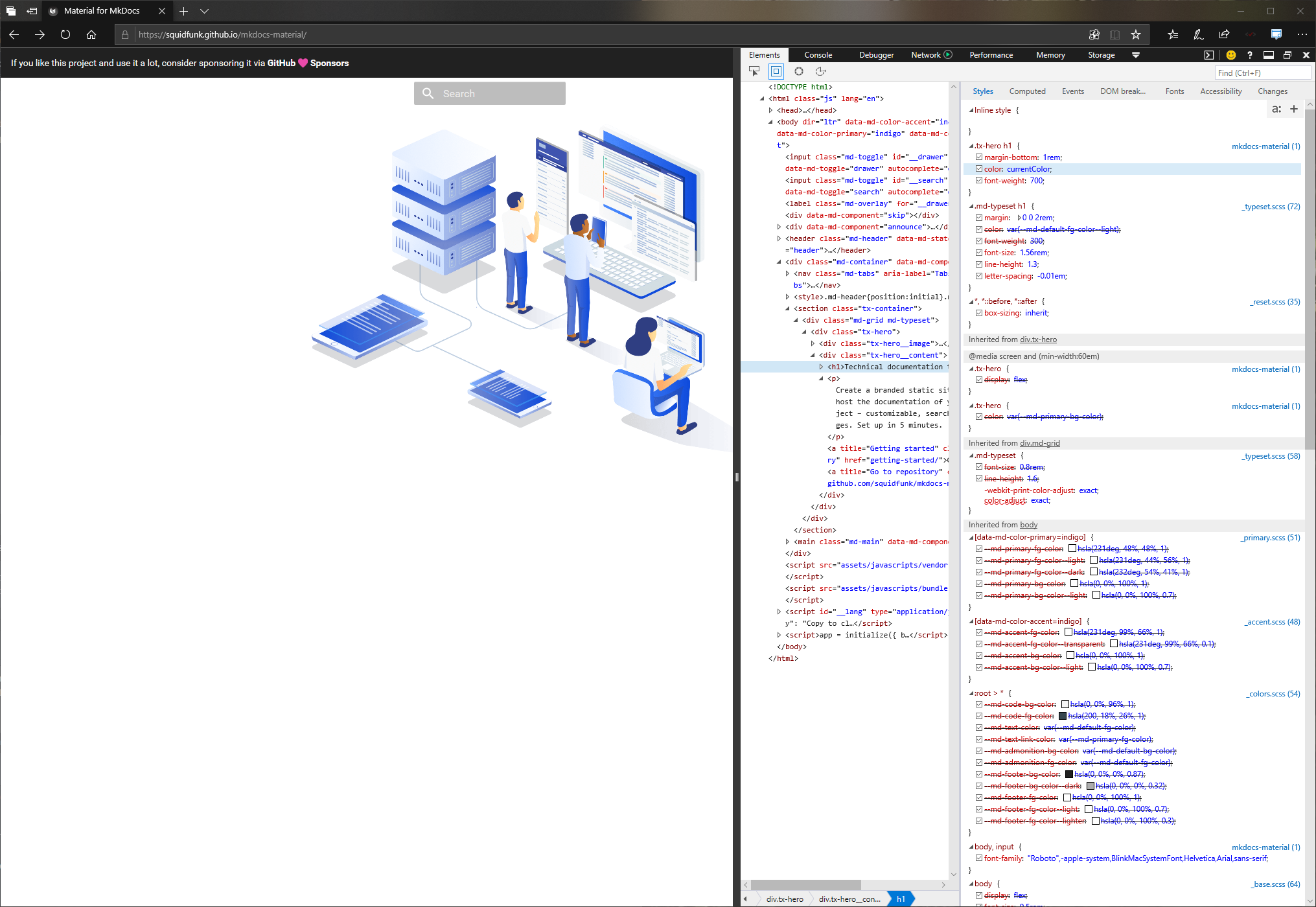This screenshot has height=907, width=1316.
Task: Uncheck box-sizing inherit property
Action: click(x=979, y=313)
